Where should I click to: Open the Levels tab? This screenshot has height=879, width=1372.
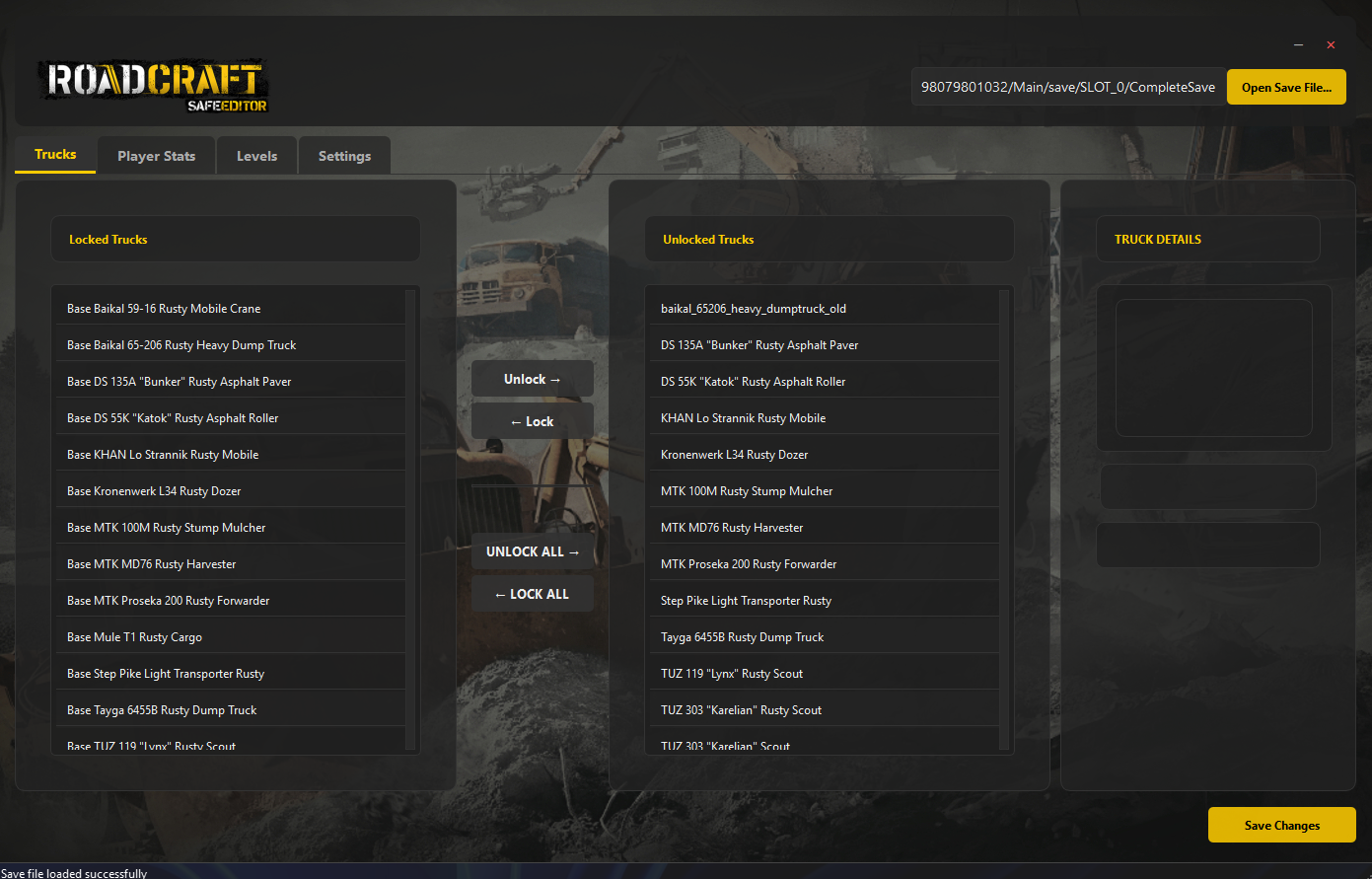coord(256,156)
